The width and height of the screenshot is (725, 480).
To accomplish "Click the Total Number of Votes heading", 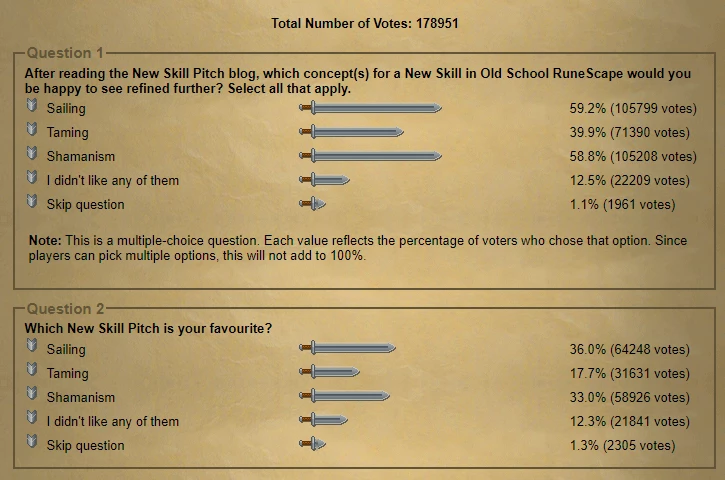I will [364, 23].
